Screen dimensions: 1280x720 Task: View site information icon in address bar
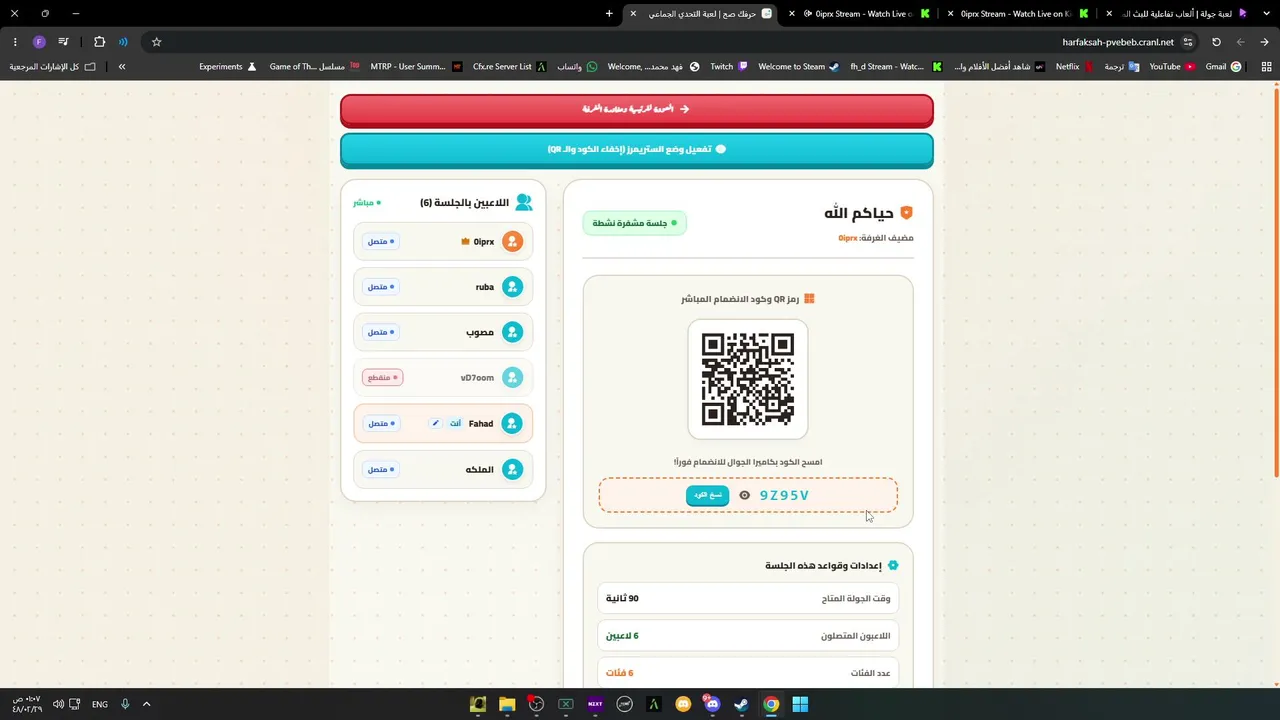coord(1188,42)
